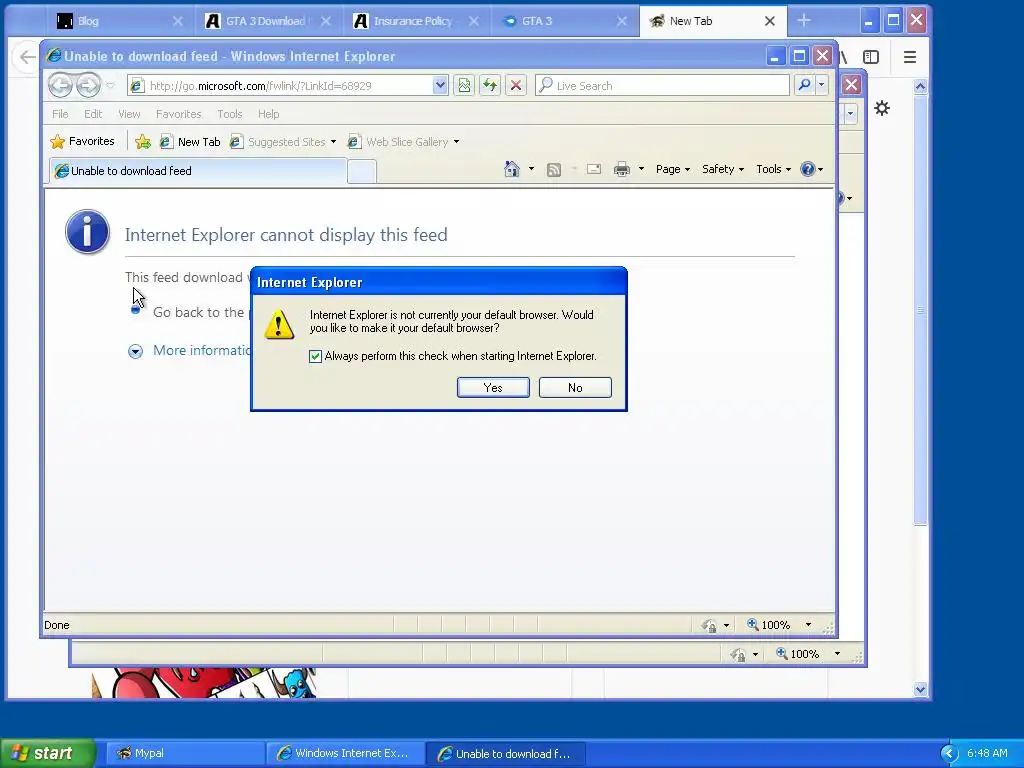Viewport: 1024px width, 768px height.
Task: Click the Mypal back arrow button
Action: pos(26,57)
